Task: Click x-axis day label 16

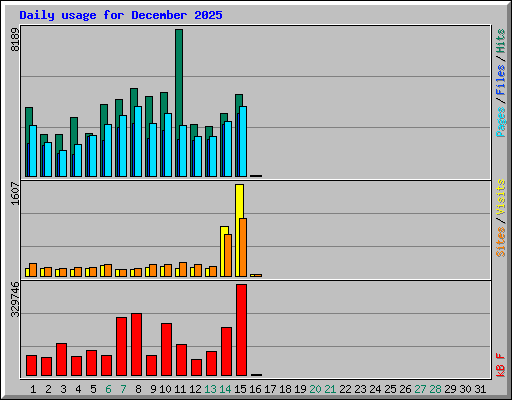Action: pyautogui.click(x=255, y=389)
